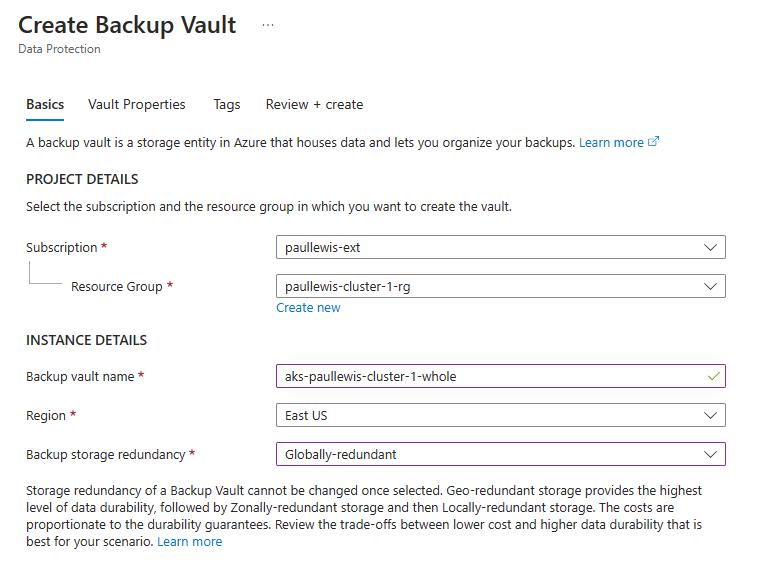Open Learn more link about backup vaults

coord(611,143)
